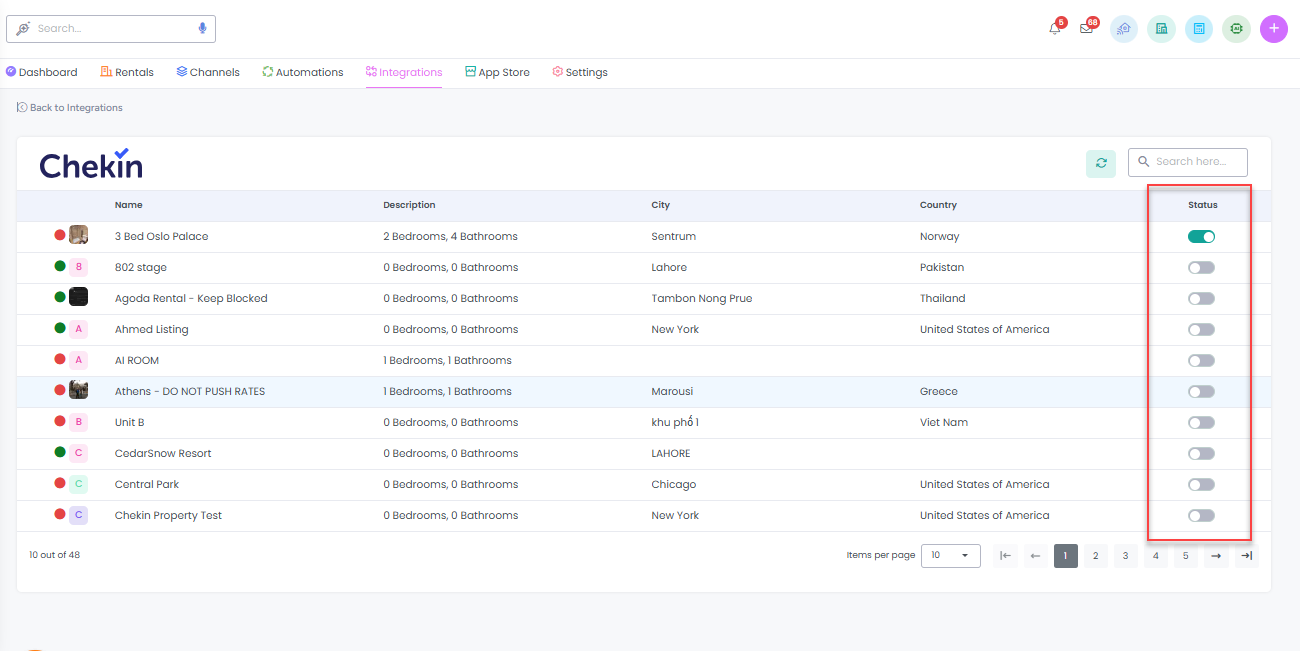
Task: Click the top global Search field
Action: (x=111, y=29)
